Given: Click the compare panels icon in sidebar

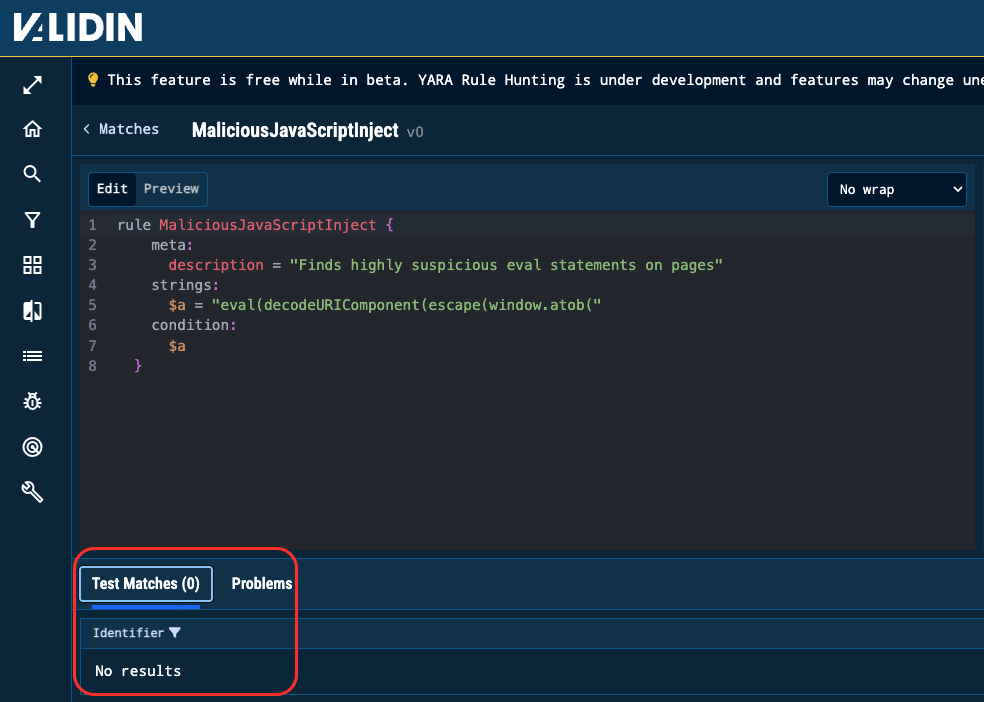Looking at the screenshot, I should [32, 311].
